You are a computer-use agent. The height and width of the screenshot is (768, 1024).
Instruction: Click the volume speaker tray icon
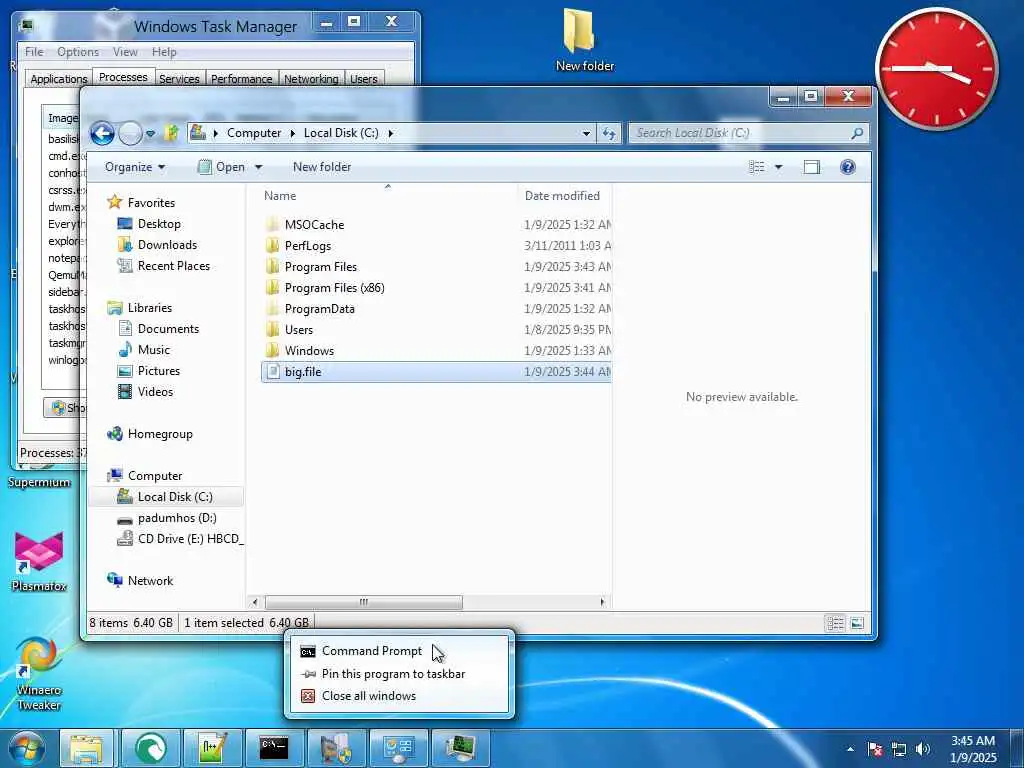[923, 749]
